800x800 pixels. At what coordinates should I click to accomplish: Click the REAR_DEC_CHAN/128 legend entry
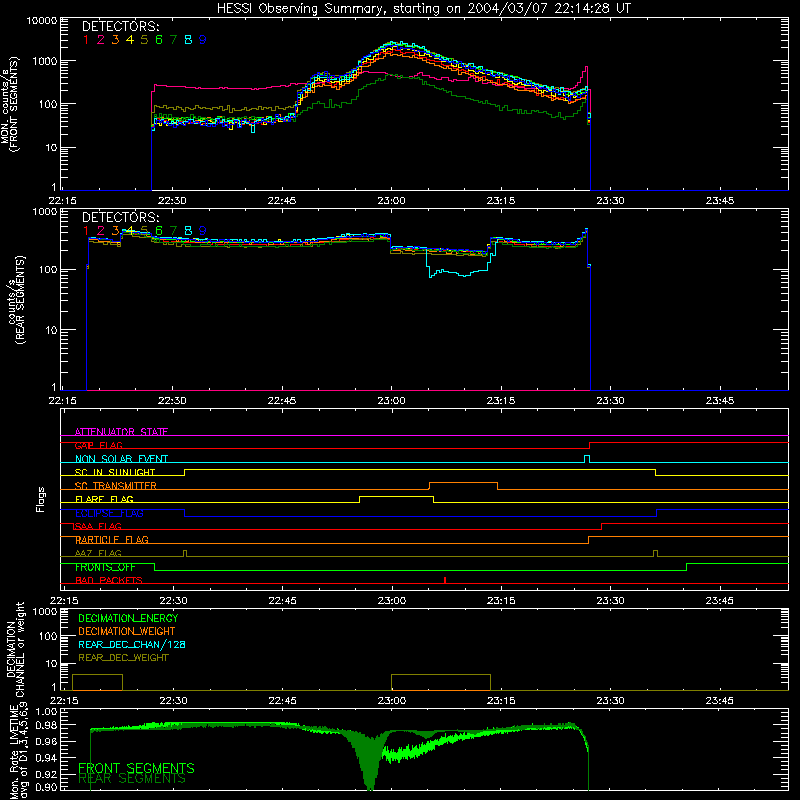coord(132,644)
